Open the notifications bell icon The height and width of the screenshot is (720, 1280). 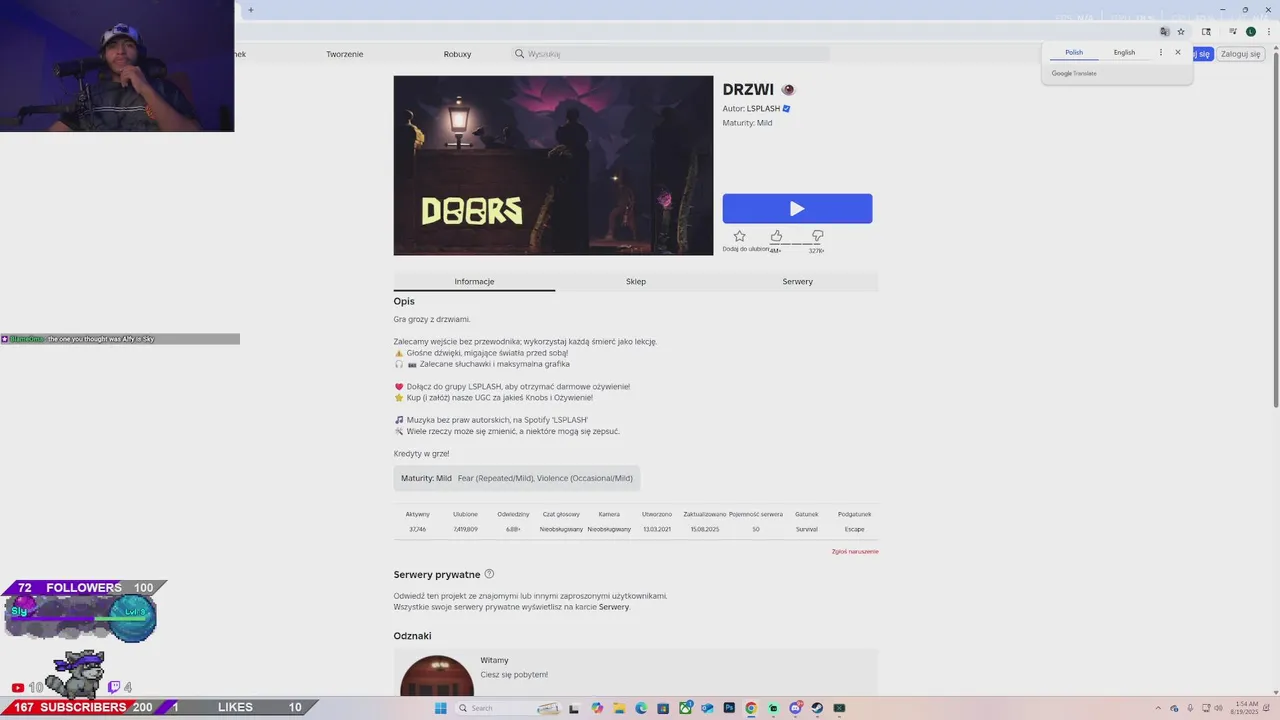pyautogui.click(x=1266, y=708)
